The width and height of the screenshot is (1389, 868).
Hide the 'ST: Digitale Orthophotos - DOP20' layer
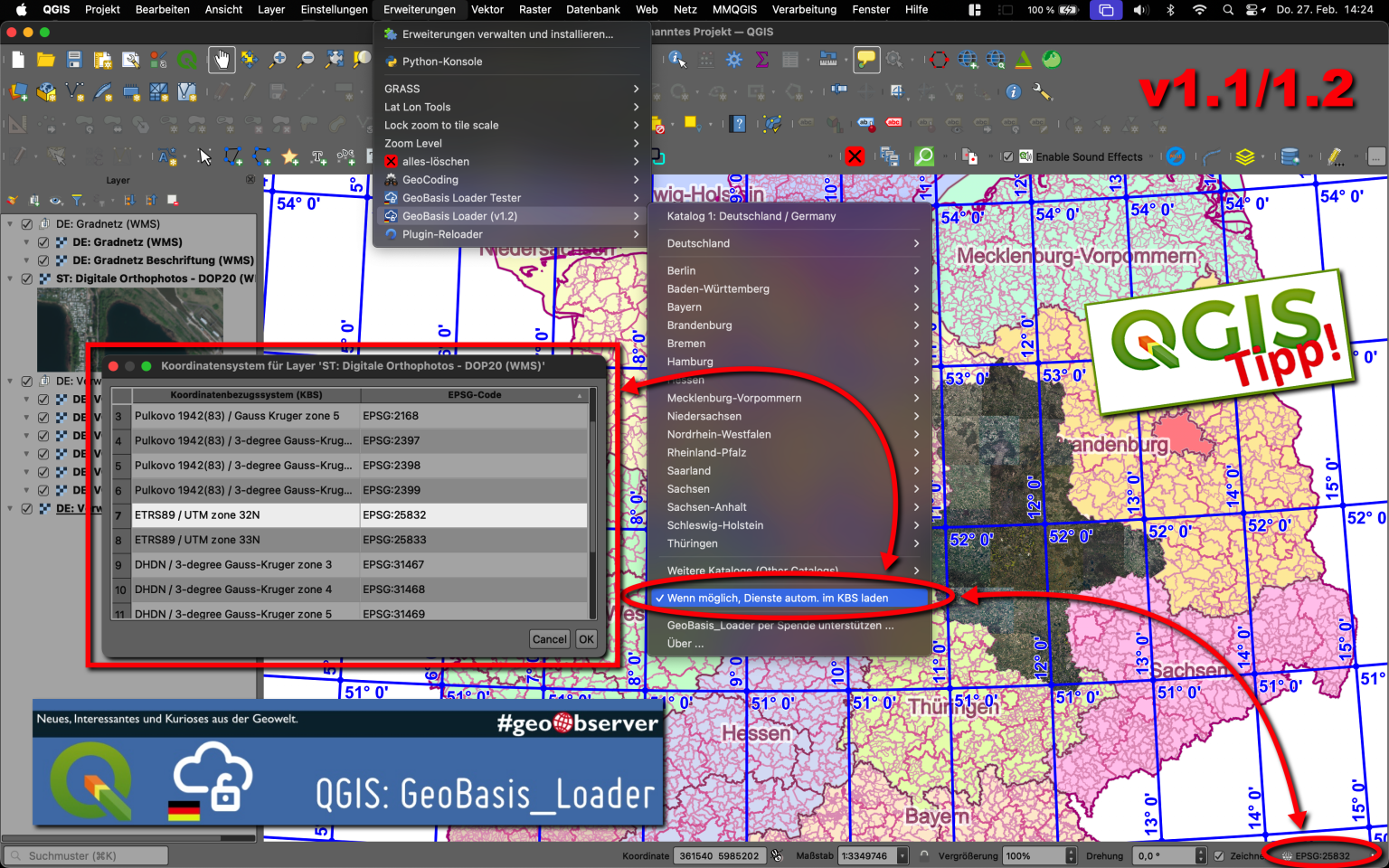(26, 278)
